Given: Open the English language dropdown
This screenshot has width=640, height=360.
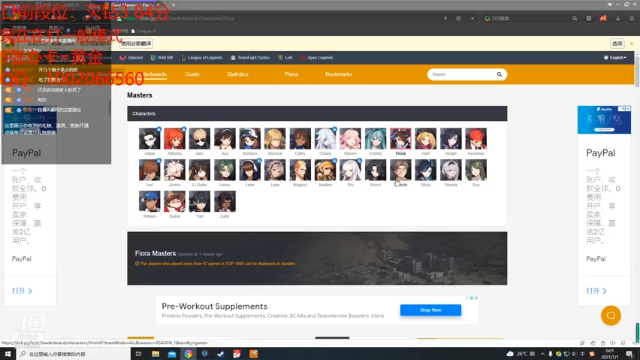Looking at the screenshot, I should [x=615, y=58].
